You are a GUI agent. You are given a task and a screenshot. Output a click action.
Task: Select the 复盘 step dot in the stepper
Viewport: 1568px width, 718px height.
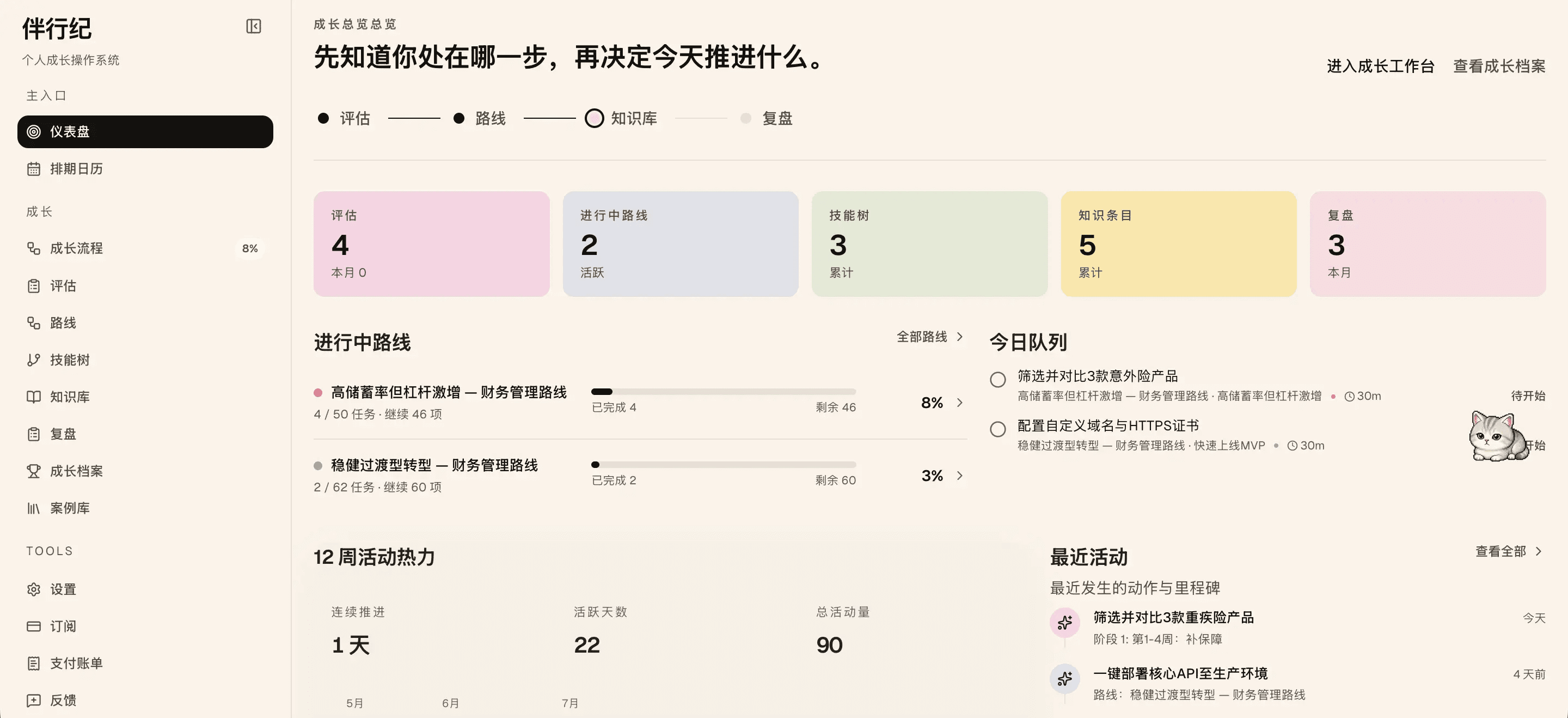click(x=746, y=118)
